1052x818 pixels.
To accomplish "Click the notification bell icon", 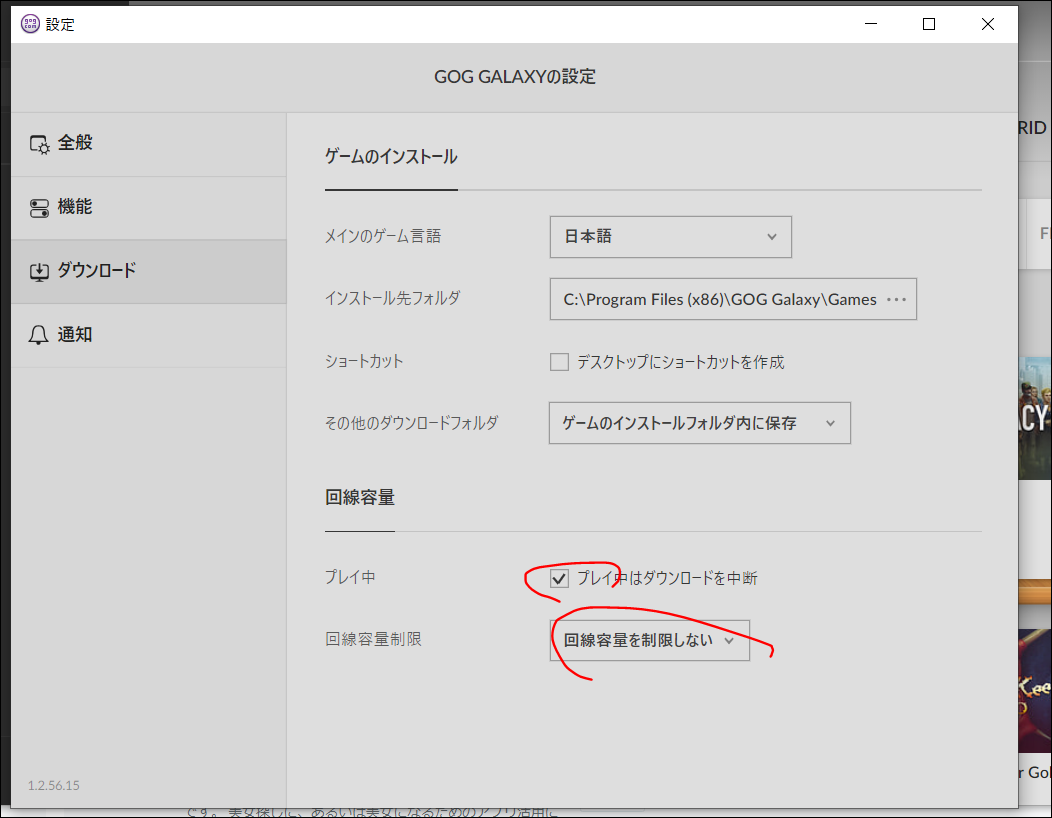I will [38, 335].
